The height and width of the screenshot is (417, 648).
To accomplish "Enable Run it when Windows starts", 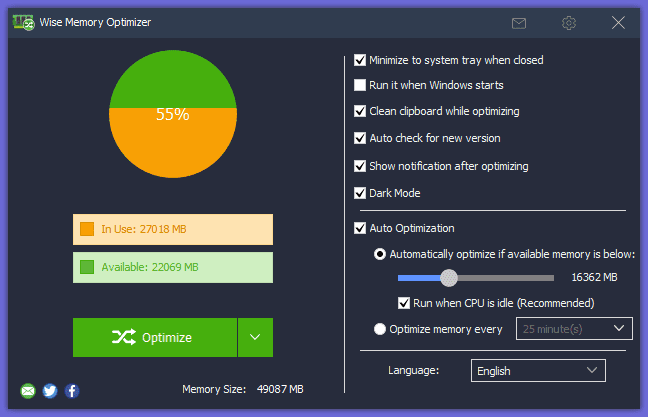I will (x=360, y=85).
